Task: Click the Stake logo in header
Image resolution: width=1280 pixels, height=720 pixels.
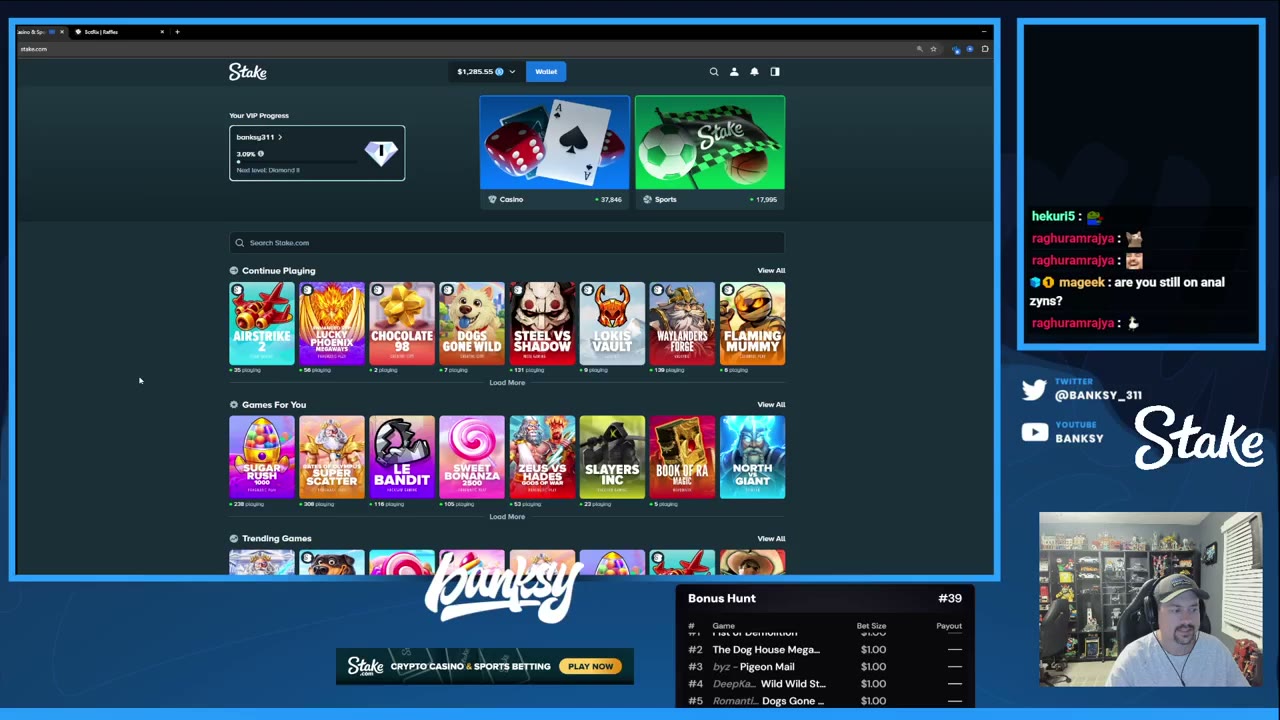Action: click(248, 72)
